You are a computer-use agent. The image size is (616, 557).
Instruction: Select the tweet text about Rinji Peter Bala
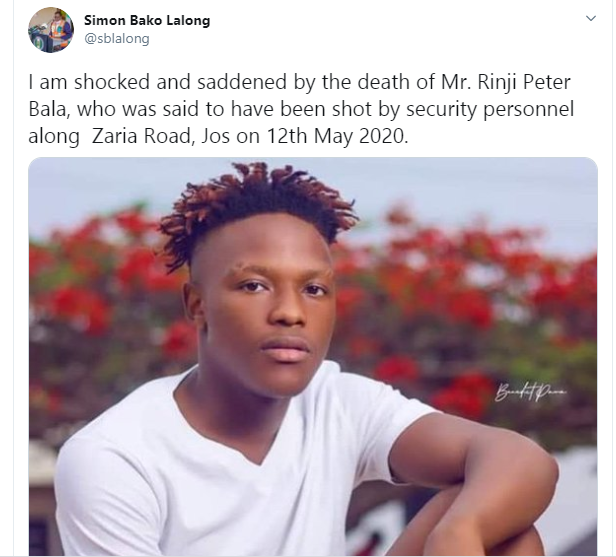click(x=301, y=109)
